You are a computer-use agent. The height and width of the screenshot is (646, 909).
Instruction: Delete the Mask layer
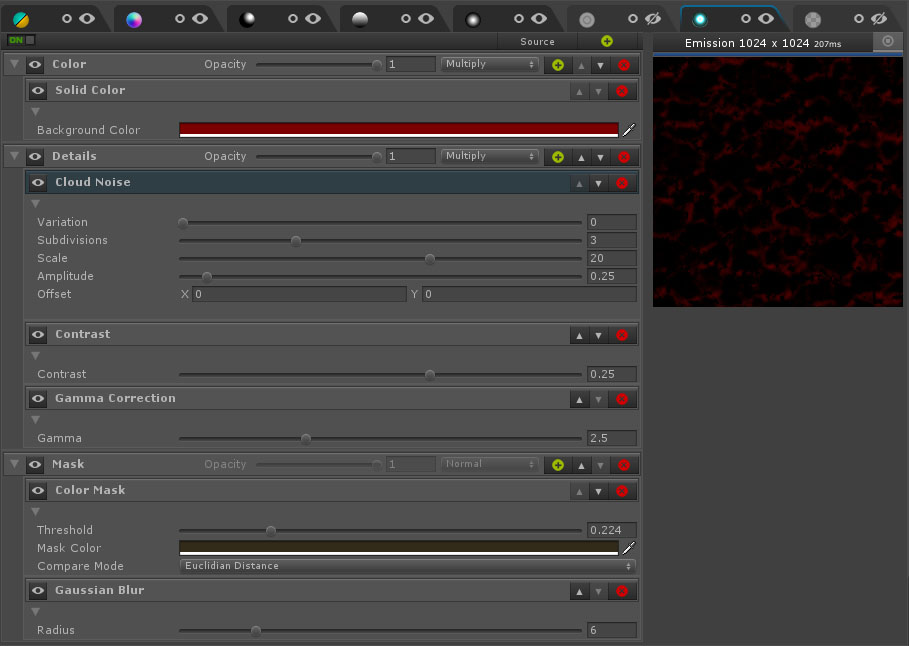pyautogui.click(x=624, y=465)
